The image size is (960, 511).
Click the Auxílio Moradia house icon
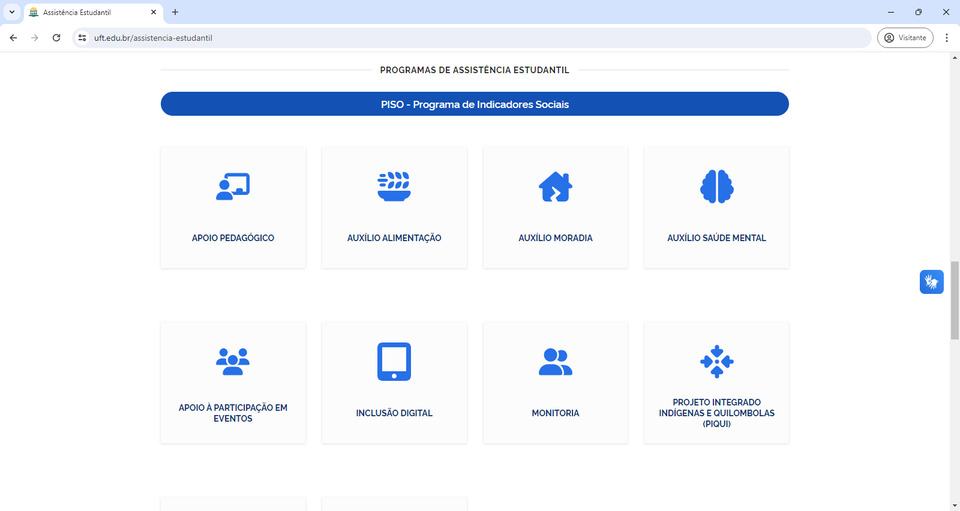tap(555, 187)
